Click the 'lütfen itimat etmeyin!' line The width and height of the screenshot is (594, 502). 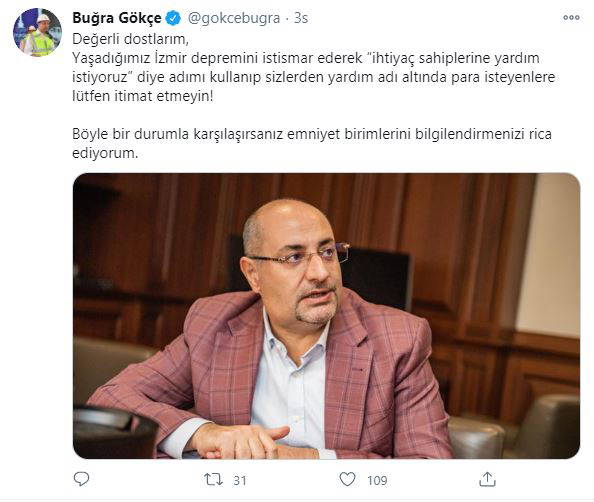point(143,96)
